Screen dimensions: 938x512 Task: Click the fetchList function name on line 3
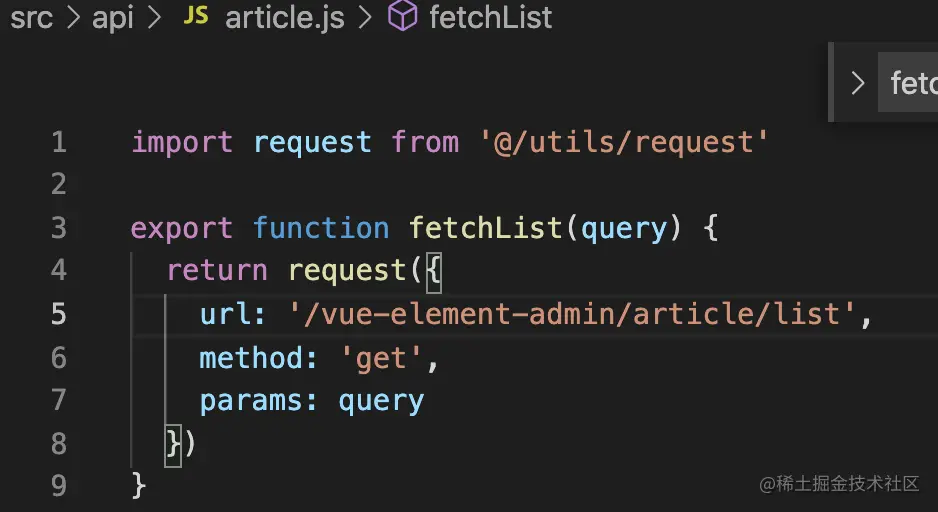(485, 228)
